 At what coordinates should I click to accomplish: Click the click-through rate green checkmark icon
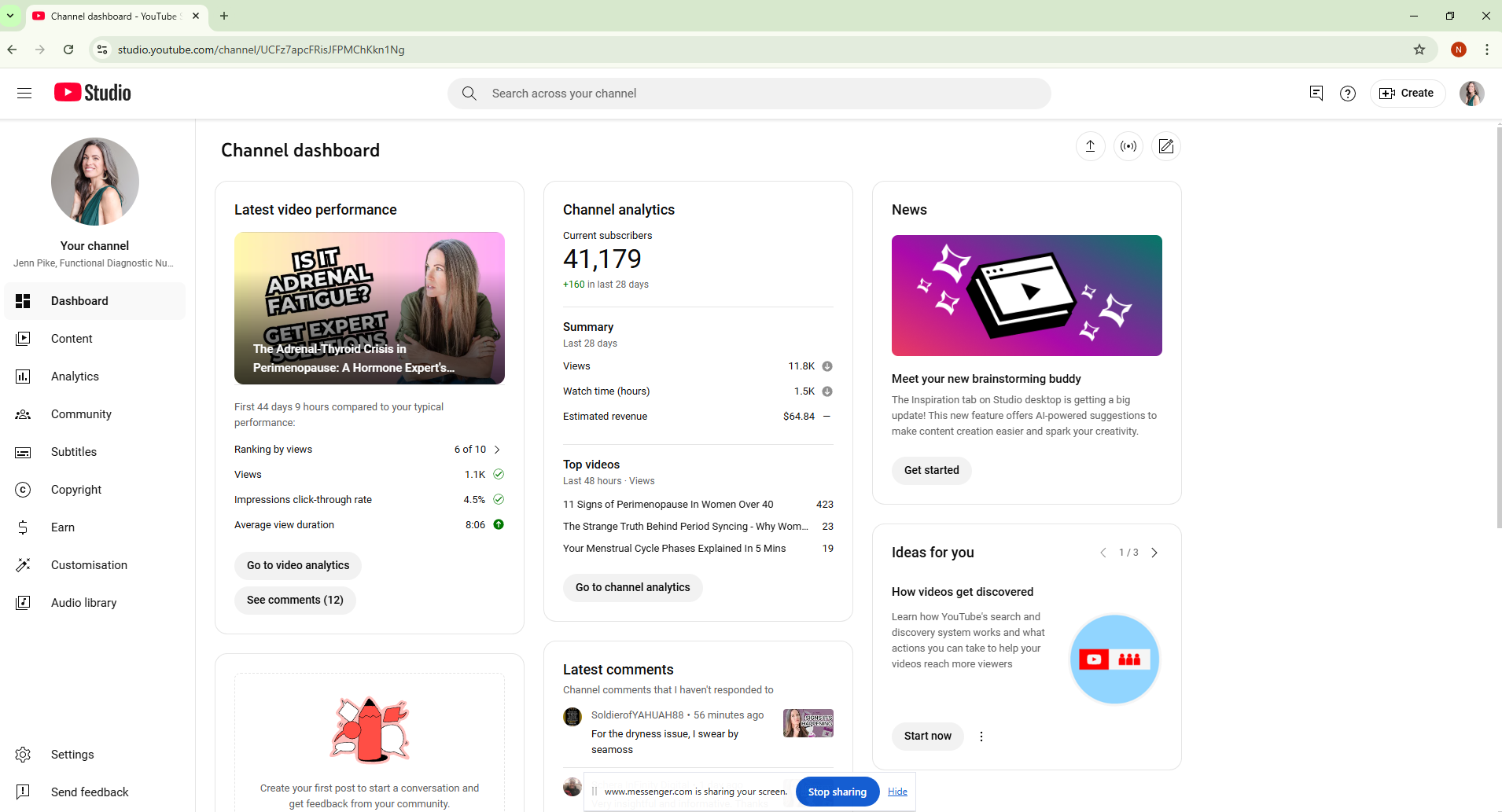[x=499, y=499]
